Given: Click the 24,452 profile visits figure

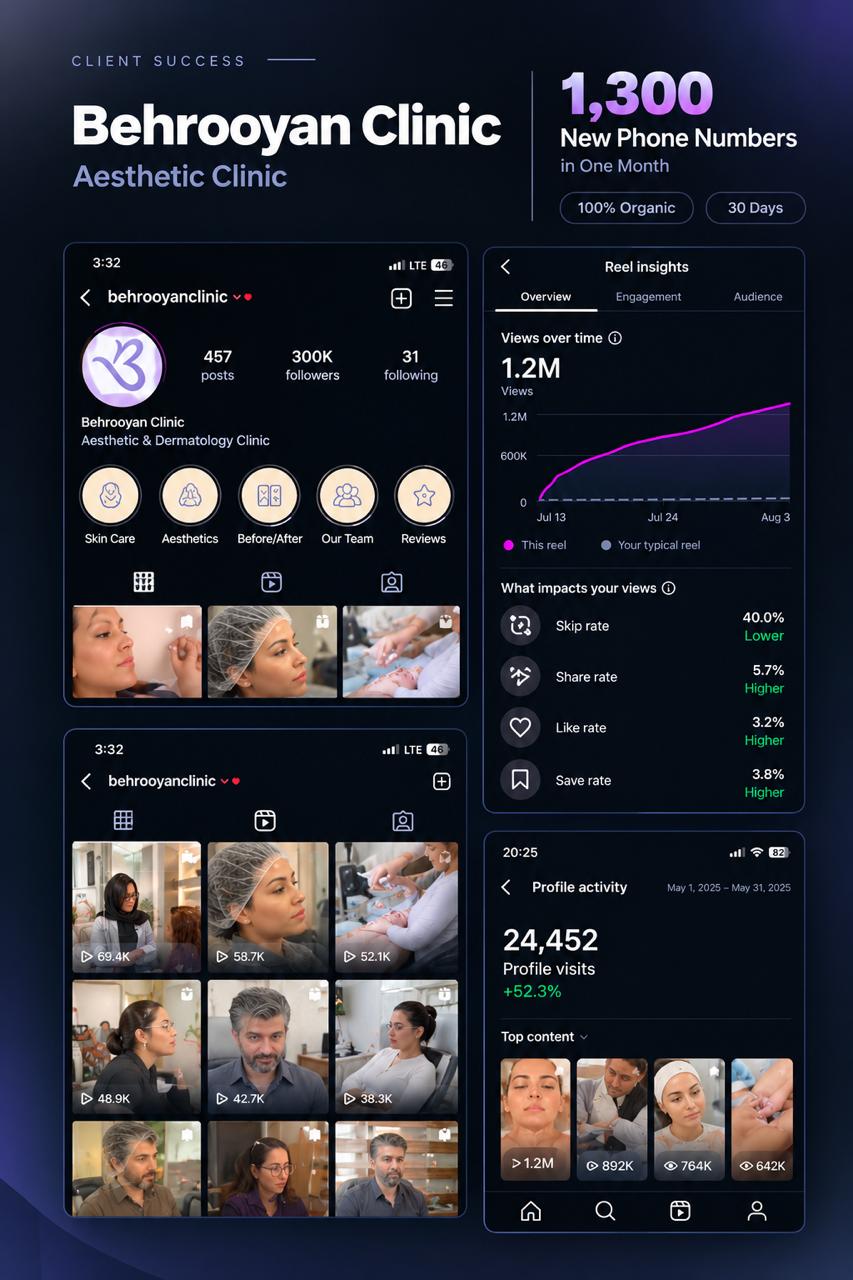Looking at the screenshot, I should pos(550,940).
